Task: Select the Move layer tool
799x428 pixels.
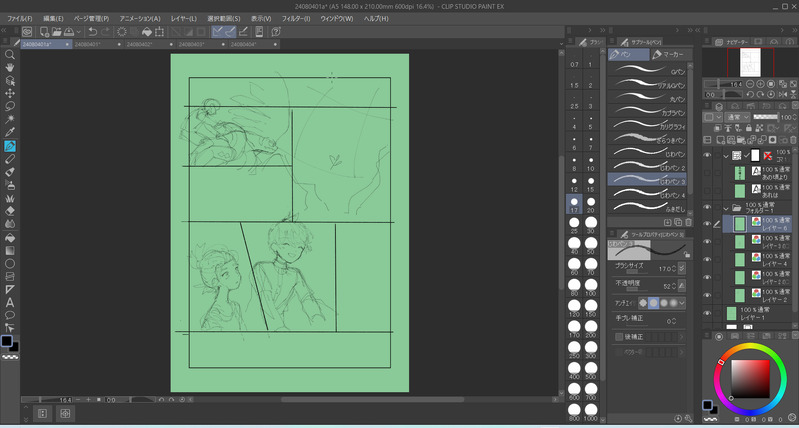Action: (10, 93)
